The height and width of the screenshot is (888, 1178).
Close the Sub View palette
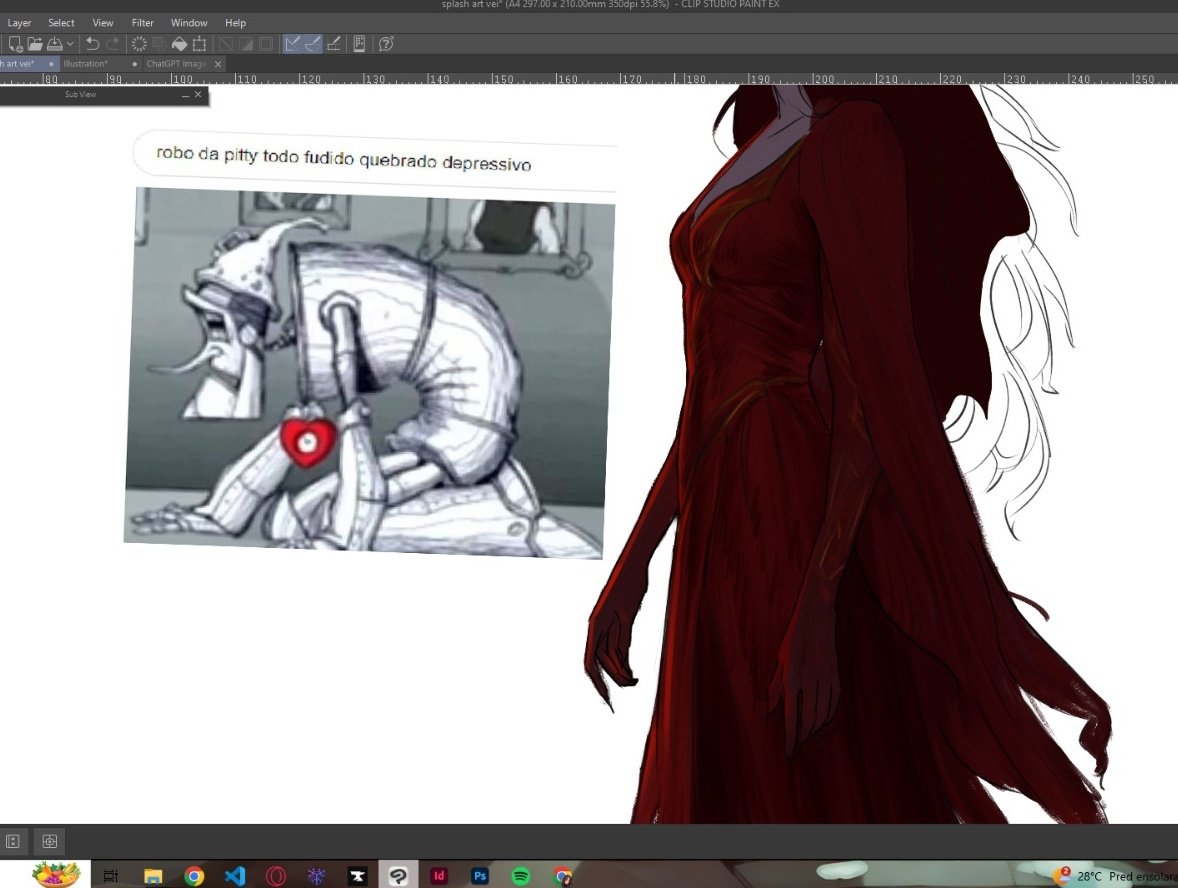(x=198, y=95)
